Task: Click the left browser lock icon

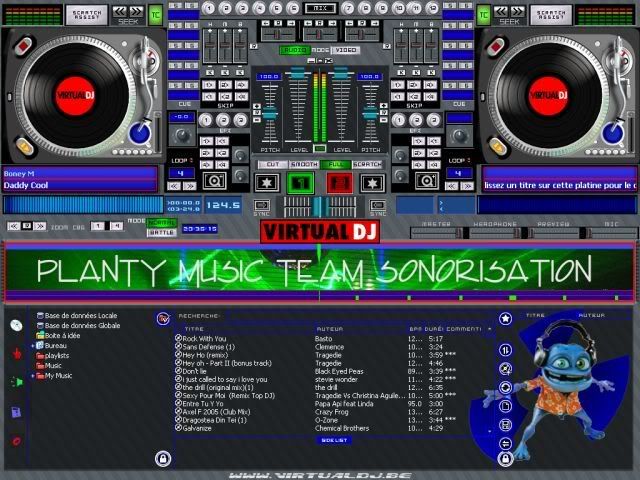Action: [163, 458]
